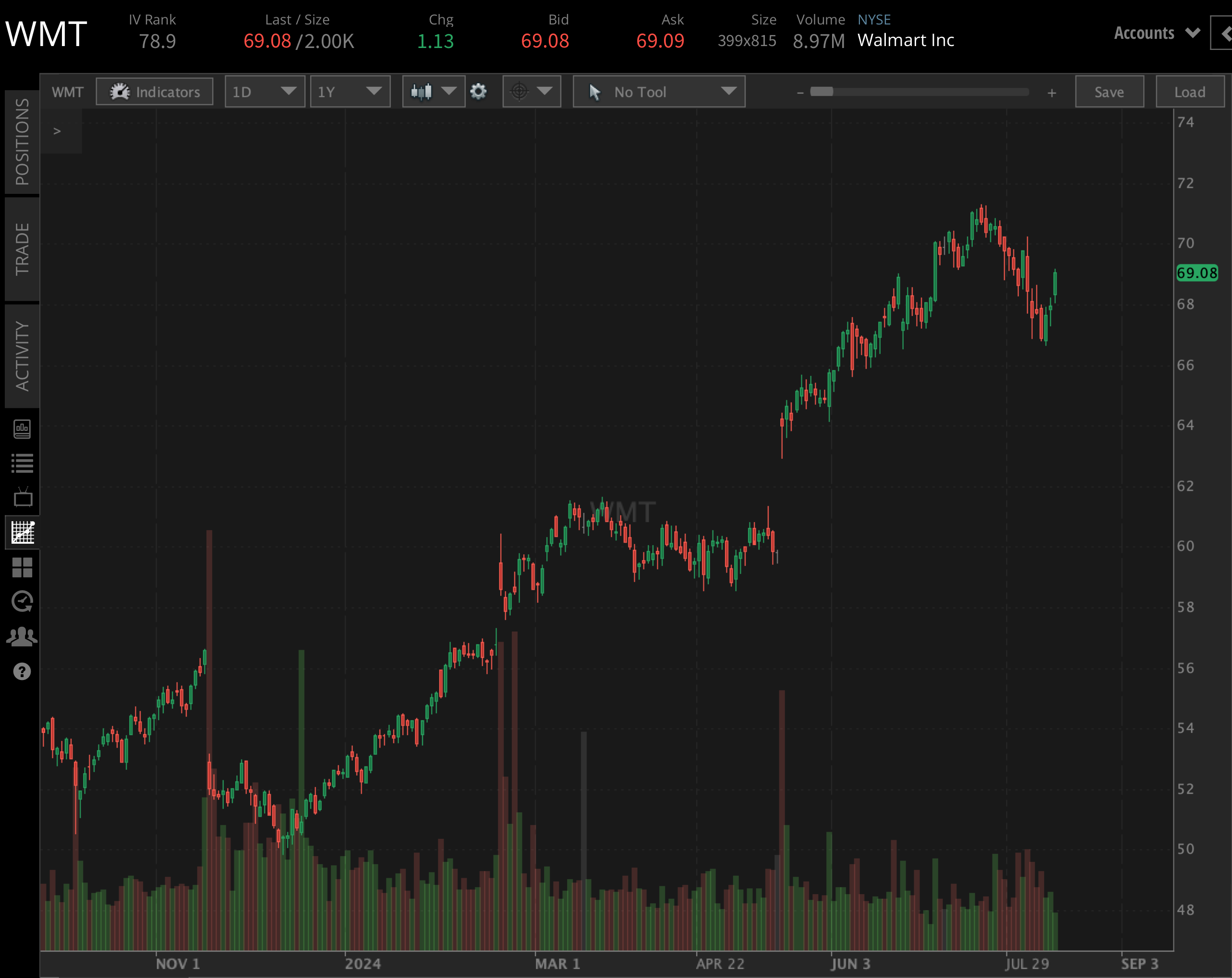Open the bar chart book icon in sidebar
The width and height of the screenshot is (1232, 978).
pos(22,429)
